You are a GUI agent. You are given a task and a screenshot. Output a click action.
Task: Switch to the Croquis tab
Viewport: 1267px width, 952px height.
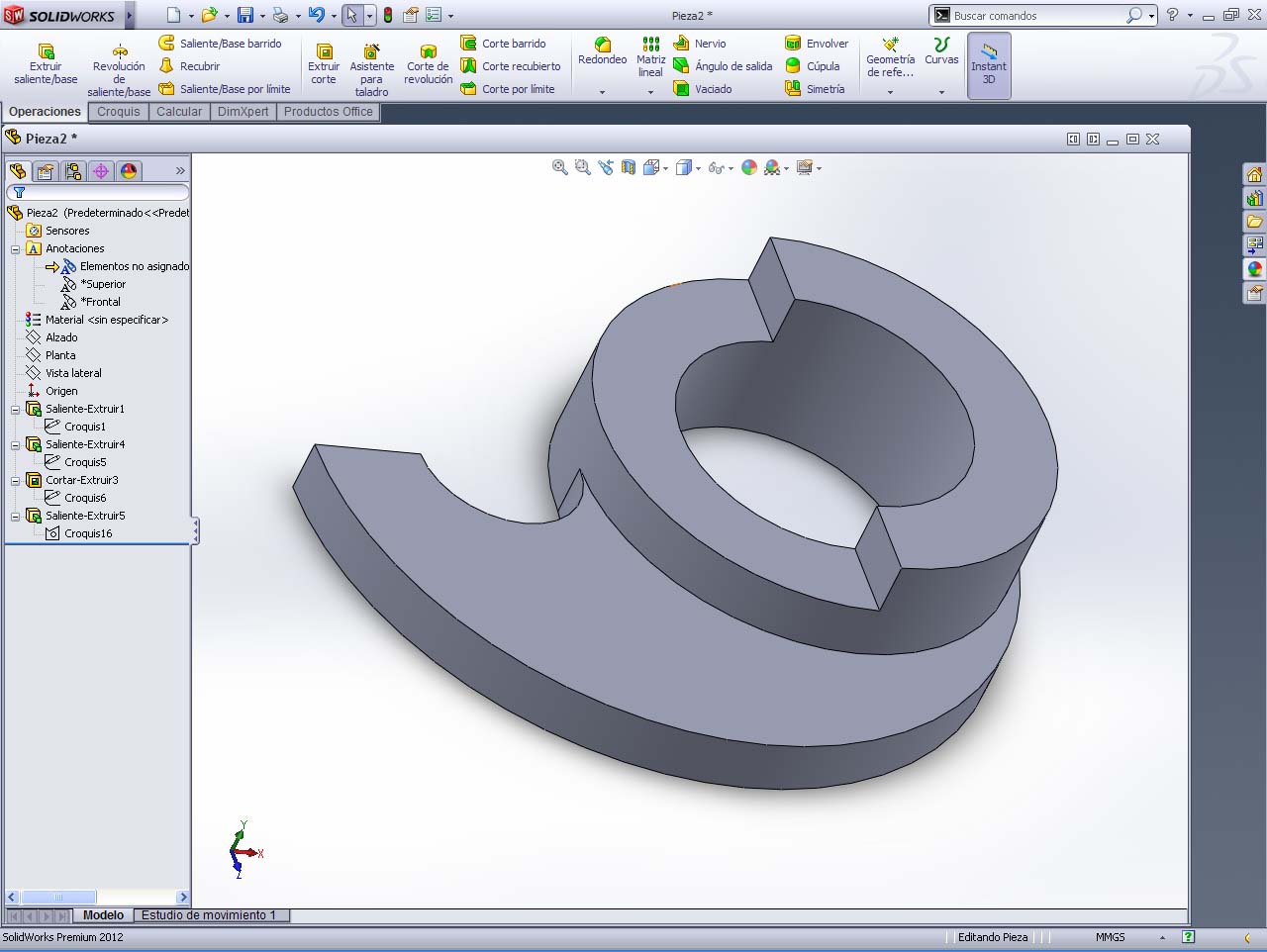(119, 112)
